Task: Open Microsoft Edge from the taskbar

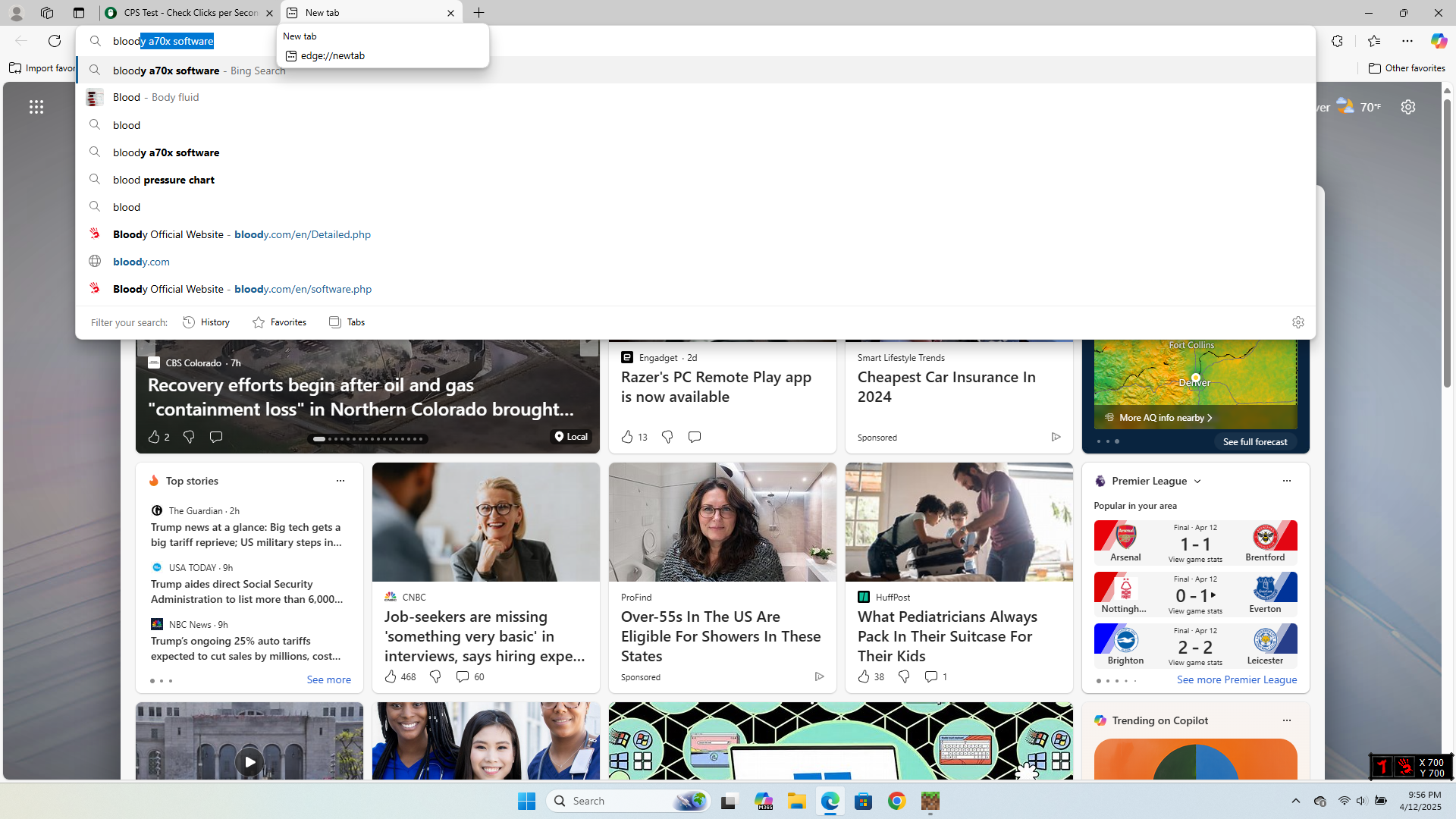Action: pos(830,801)
